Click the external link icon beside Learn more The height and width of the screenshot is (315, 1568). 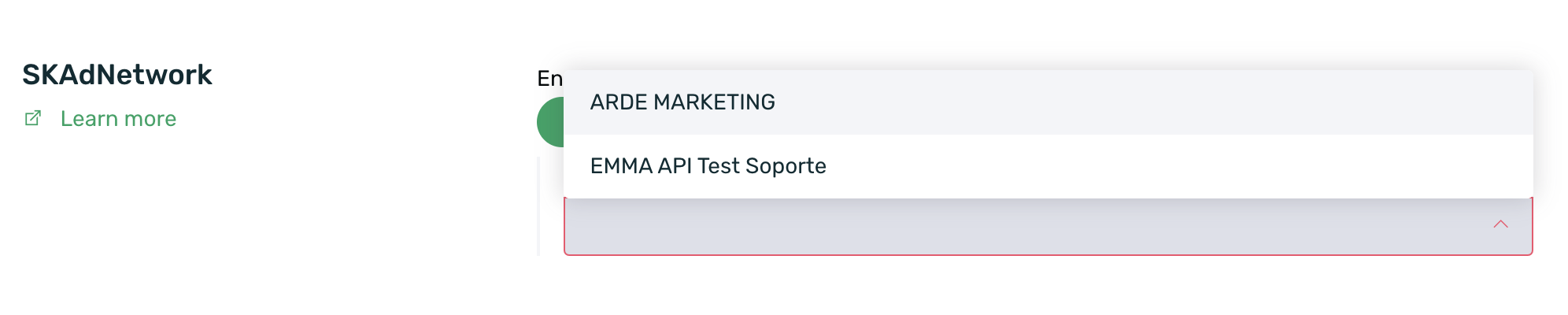[x=33, y=119]
